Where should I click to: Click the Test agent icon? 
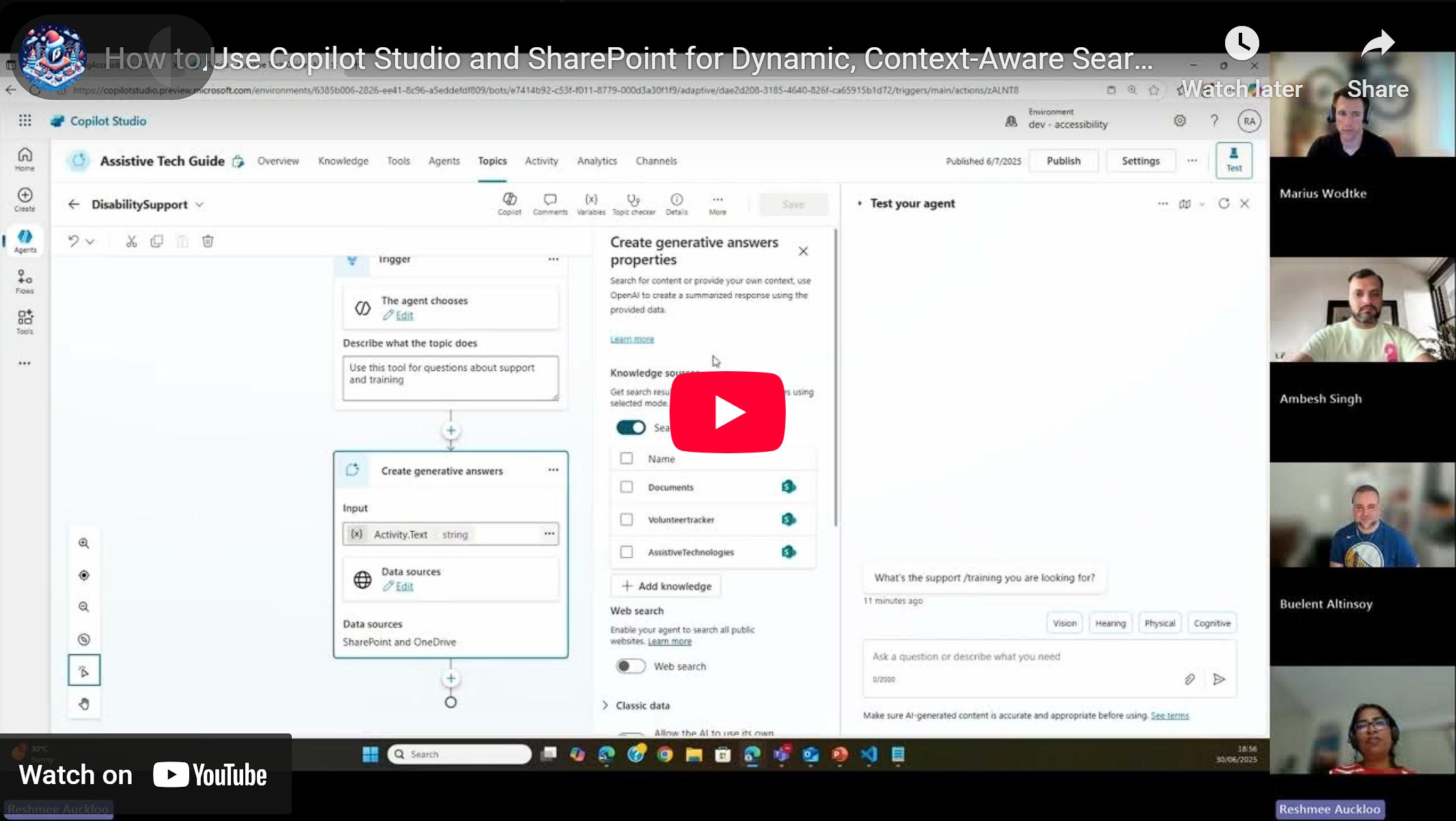1233,160
